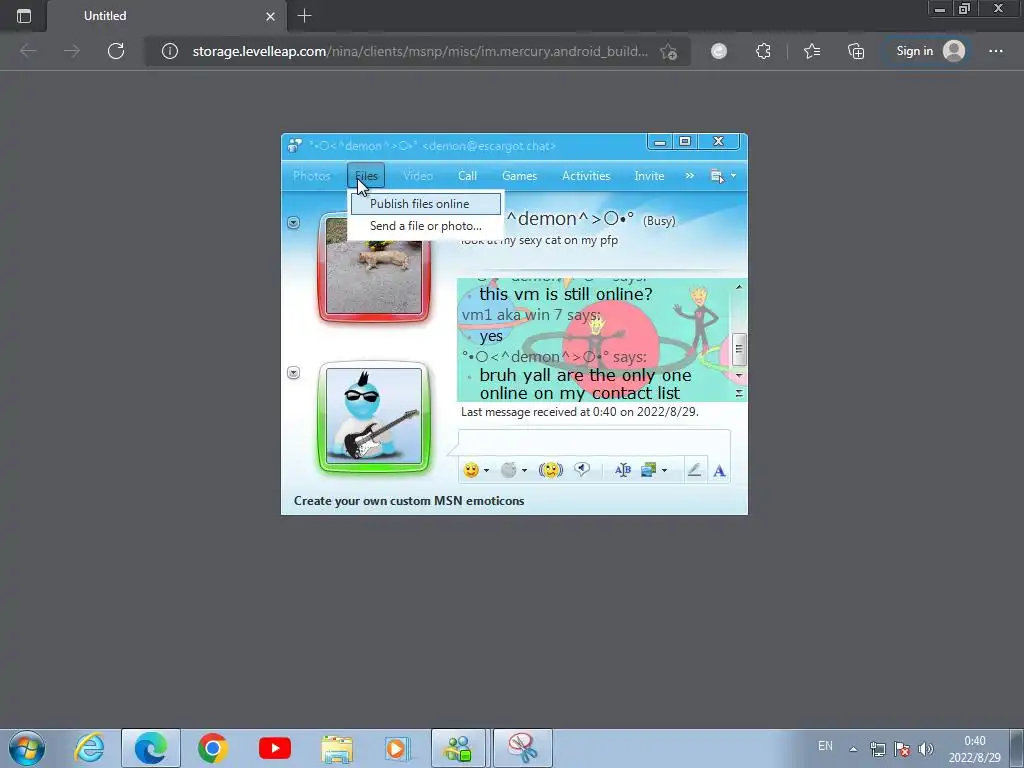Add this page to favorites star
The height and width of the screenshot is (768, 1024).
coord(668,52)
